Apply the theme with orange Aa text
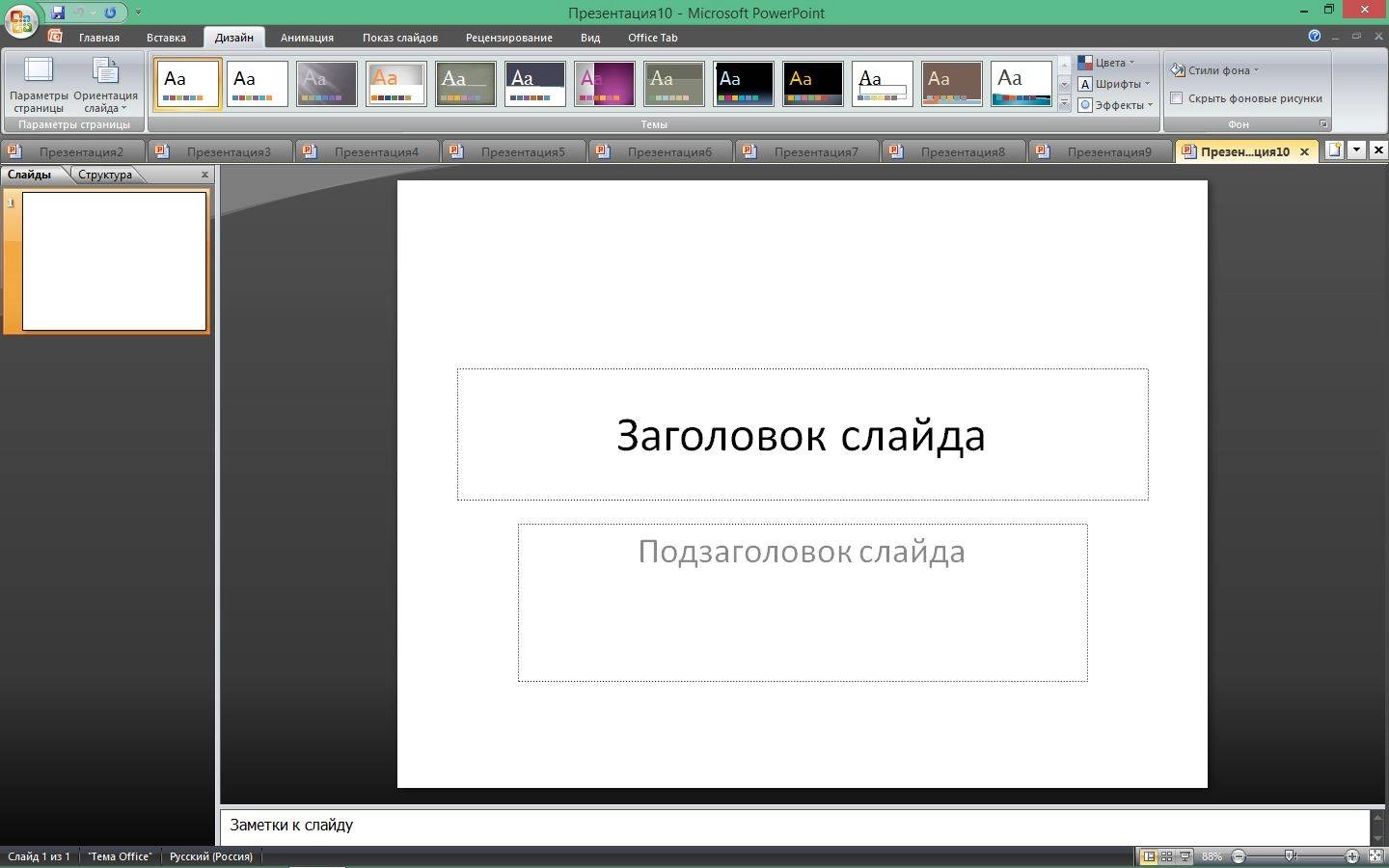This screenshot has width=1389, height=868. (x=396, y=84)
